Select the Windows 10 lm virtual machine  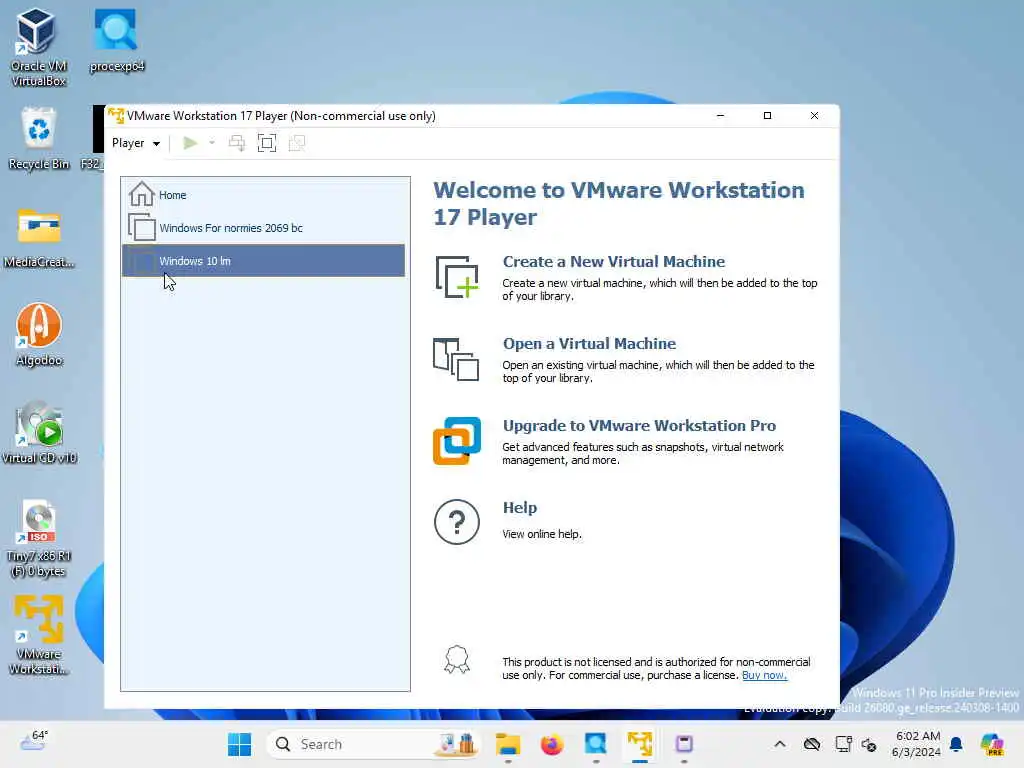click(x=264, y=261)
